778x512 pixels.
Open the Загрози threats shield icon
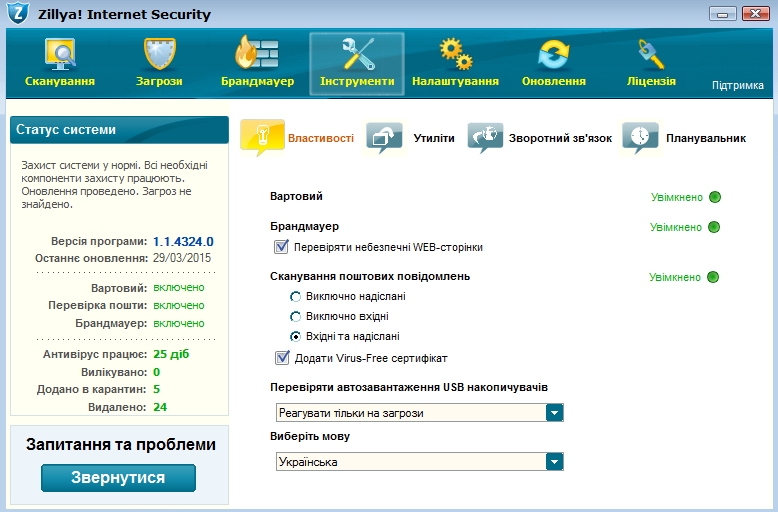(159, 53)
